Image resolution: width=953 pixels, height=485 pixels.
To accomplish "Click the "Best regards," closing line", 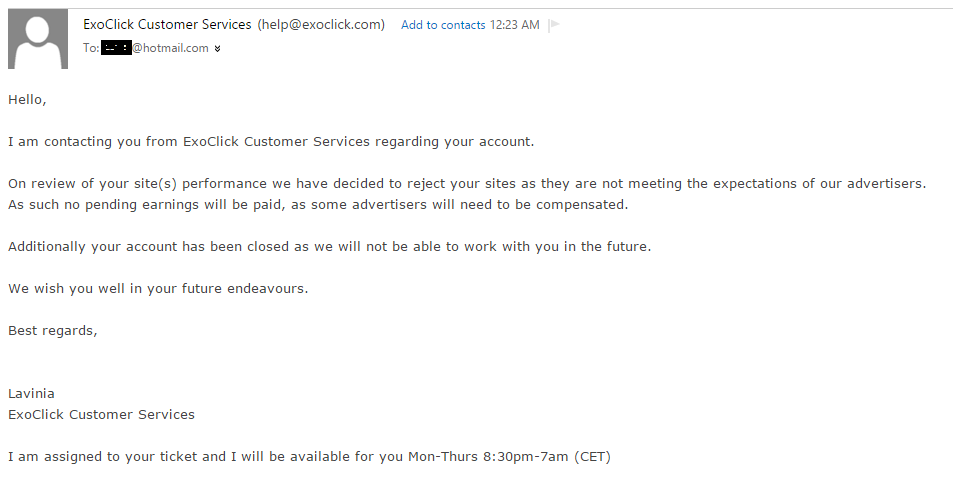I will [53, 331].
